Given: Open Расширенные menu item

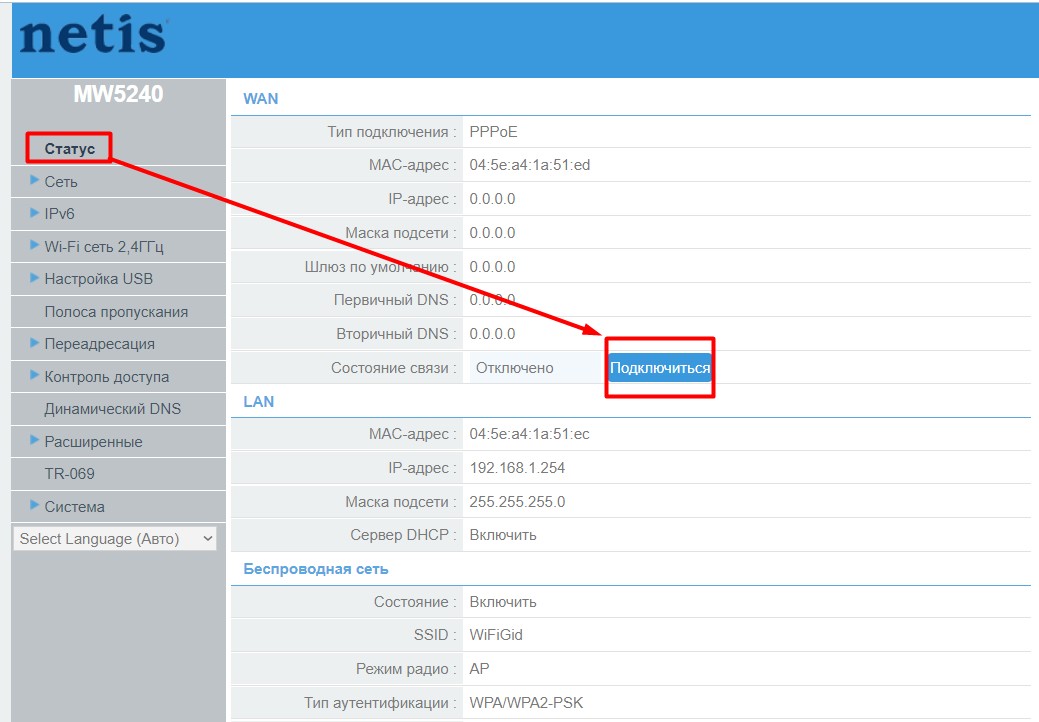Looking at the screenshot, I should click(x=93, y=442).
